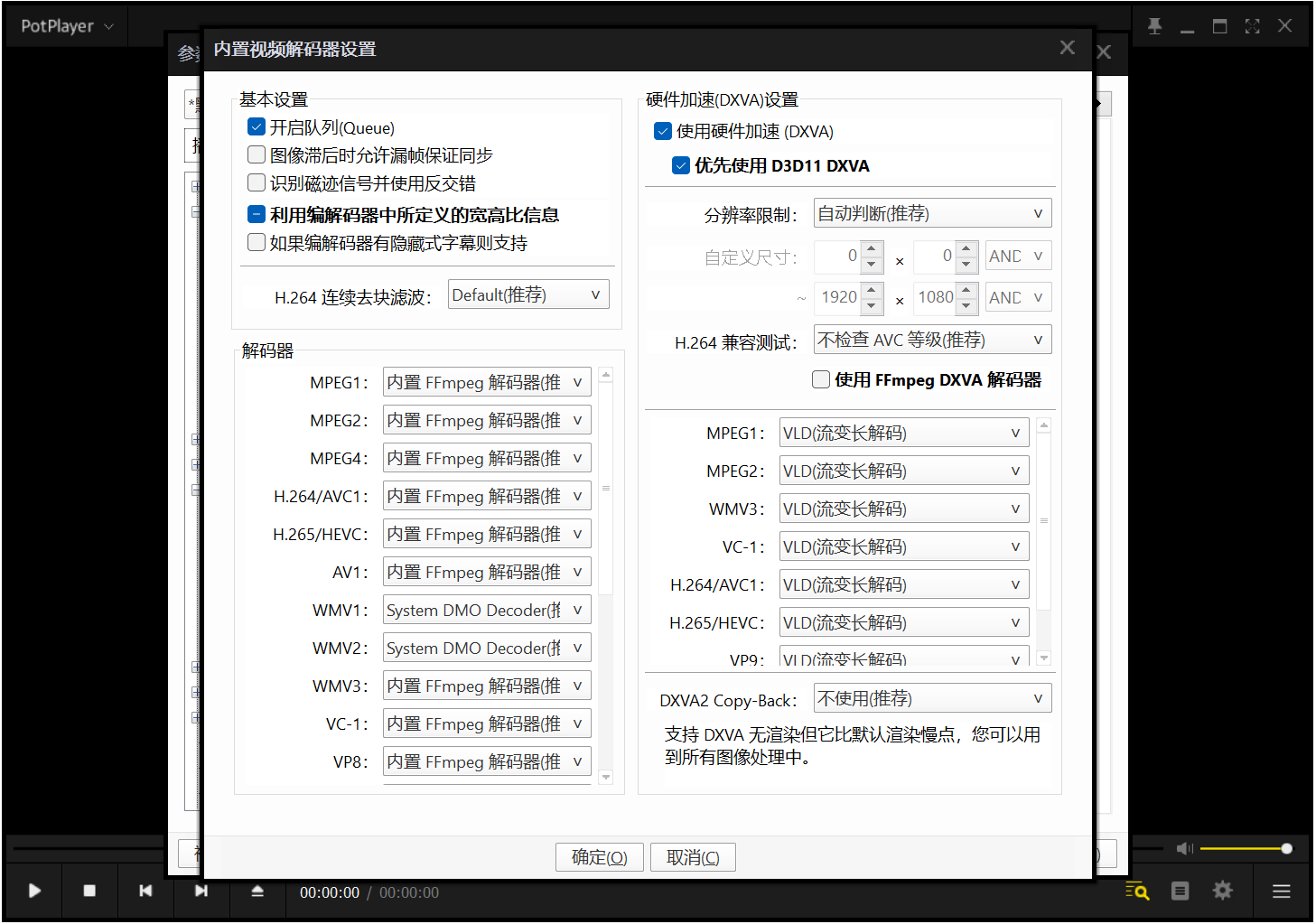
Task: Open H.264 兼容测试 dropdown
Action: pos(932,340)
